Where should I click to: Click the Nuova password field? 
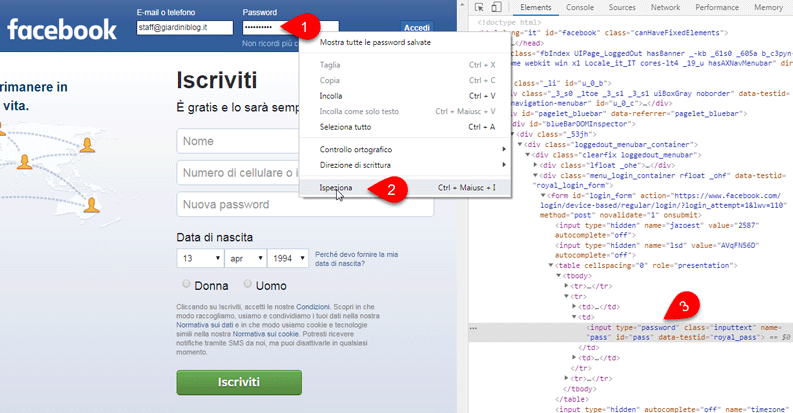pos(305,205)
